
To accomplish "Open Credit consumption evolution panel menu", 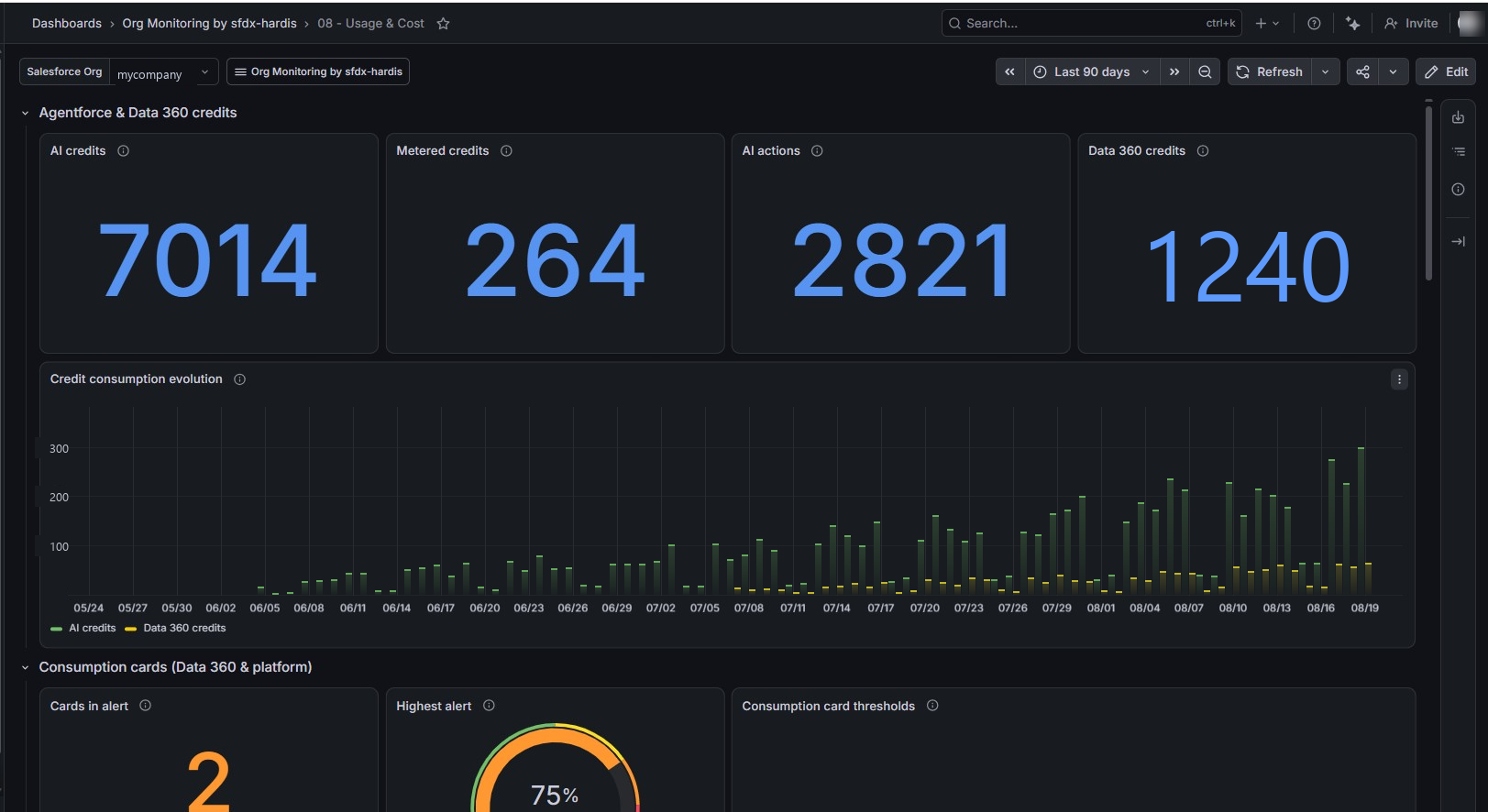I will click(1399, 379).
